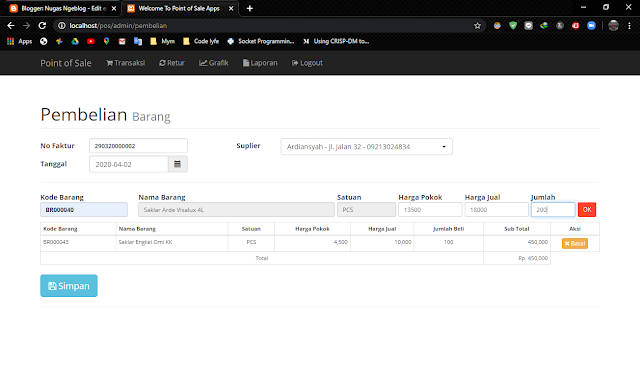Open the Chrome menu three dots
Image resolution: width=640 pixels, height=377 pixels.
click(x=629, y=26)
